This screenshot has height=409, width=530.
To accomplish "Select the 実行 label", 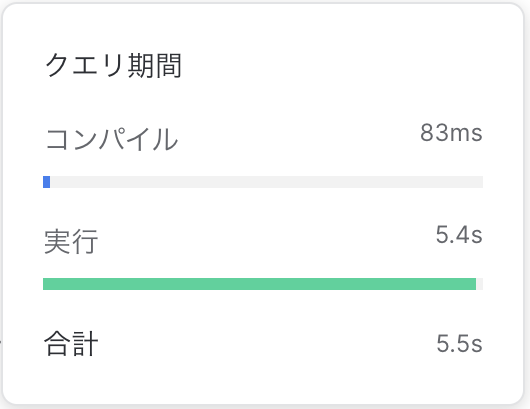I will (71, 241).
